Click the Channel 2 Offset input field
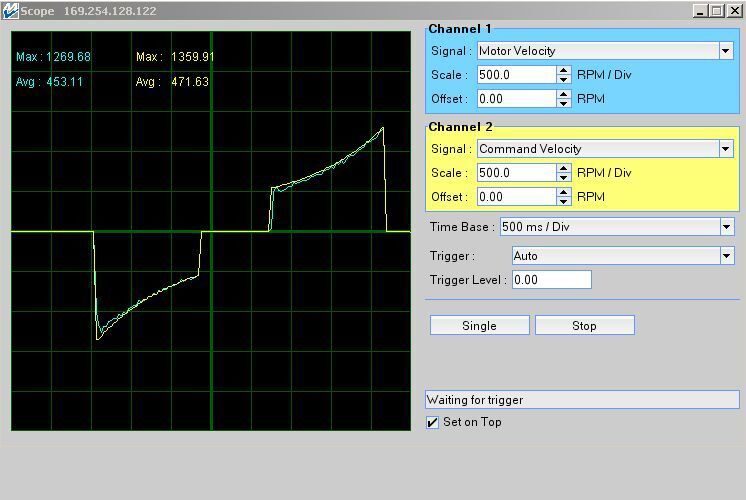This screenshot has width=746, height=500. [516, 196]
